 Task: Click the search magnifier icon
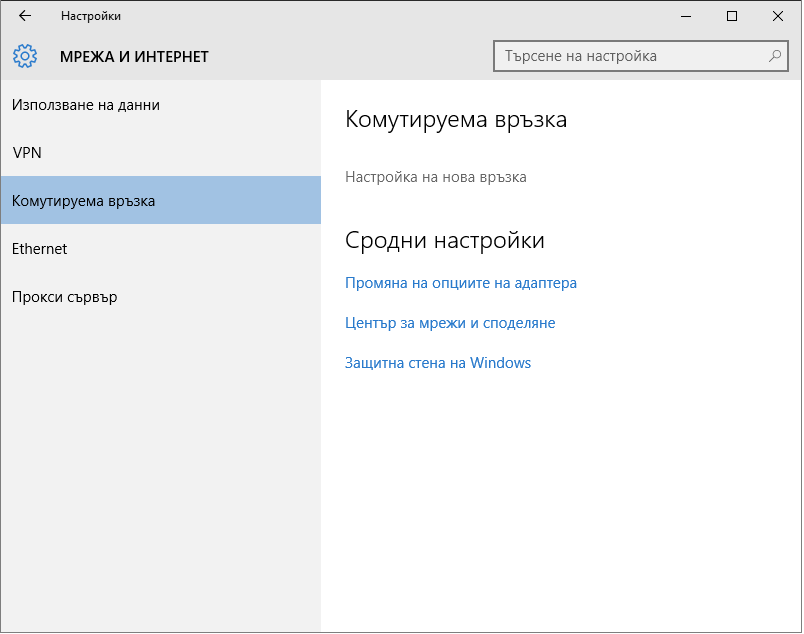pyautogui.click(x=775, y=56)
